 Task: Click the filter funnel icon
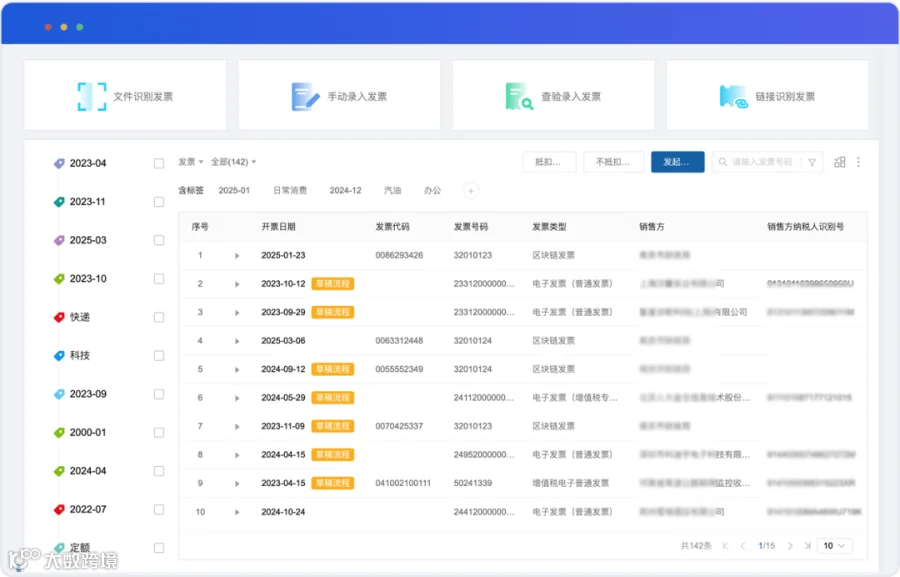812,162
